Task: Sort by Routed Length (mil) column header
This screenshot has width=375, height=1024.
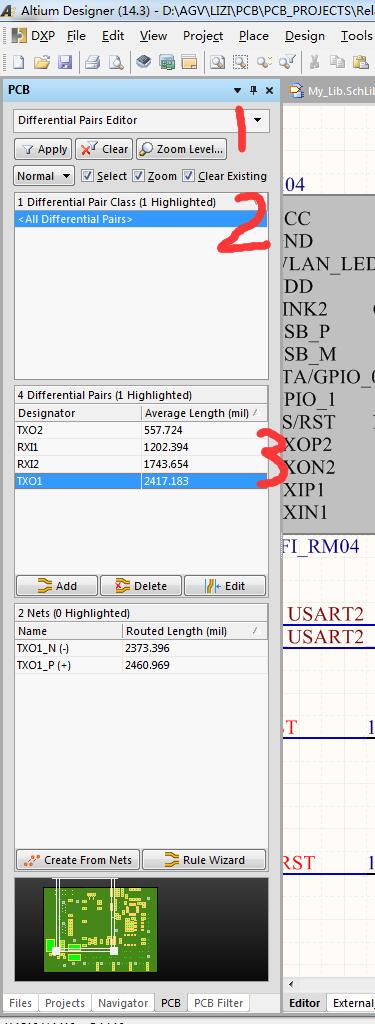Action: tap(195, 631)
